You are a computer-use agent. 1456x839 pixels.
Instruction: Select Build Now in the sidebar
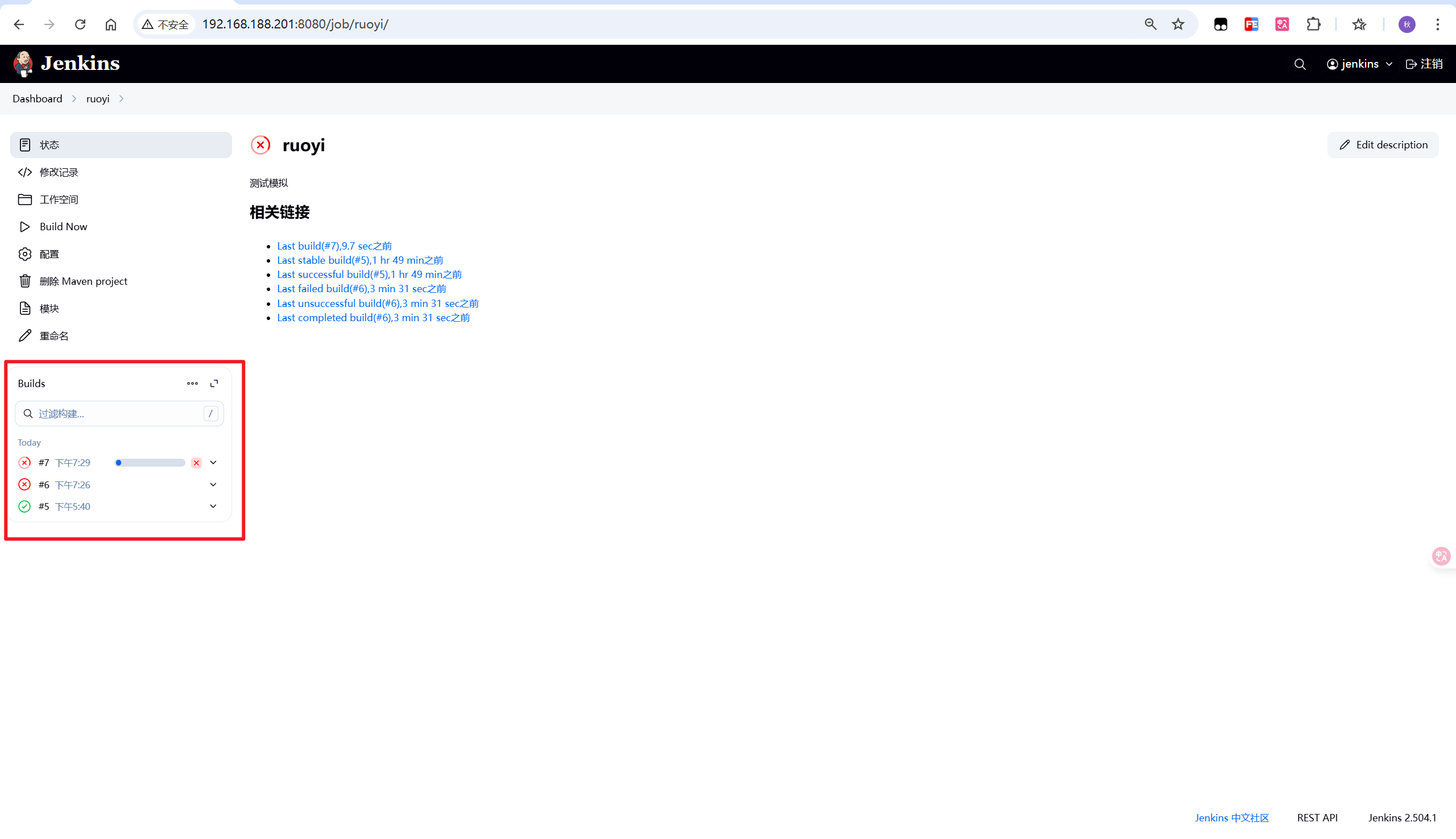click(63, 226)
